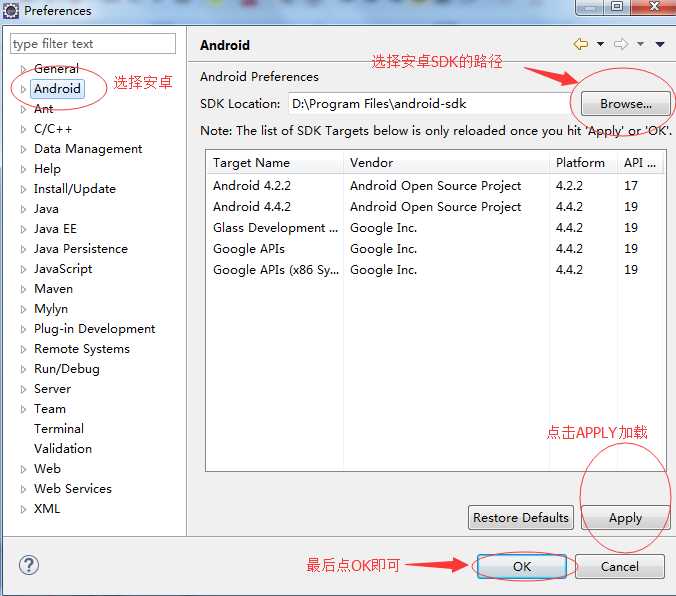Screen dimensions: 676x596
Task: Expand the Maven node arrow
Action: 23,289
